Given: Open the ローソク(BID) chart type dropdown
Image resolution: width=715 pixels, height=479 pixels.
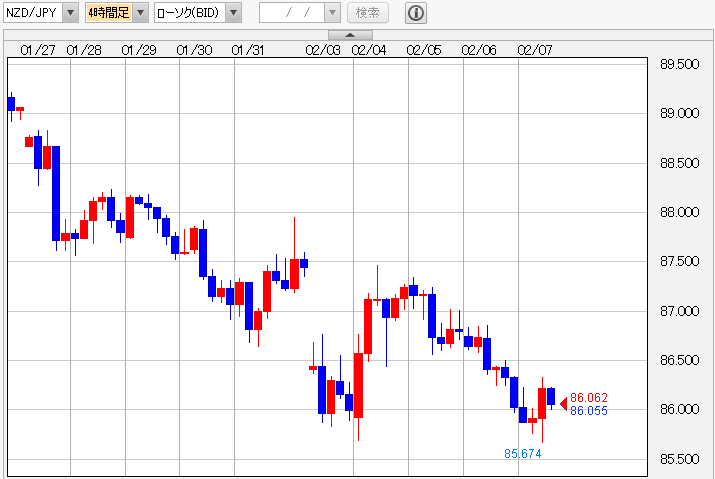Looking at the screenshot, I should 232,13.
